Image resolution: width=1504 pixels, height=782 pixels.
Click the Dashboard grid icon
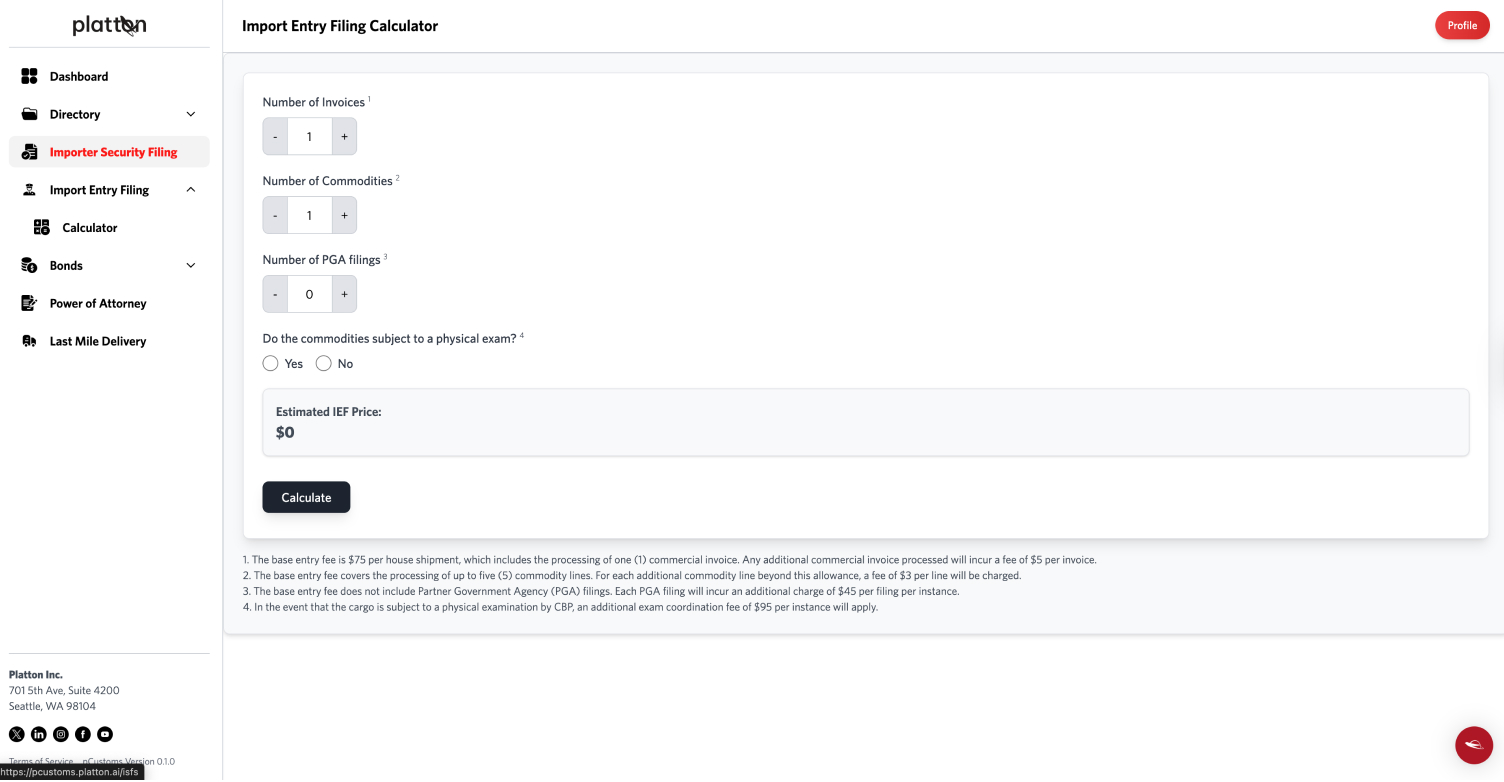29,76
